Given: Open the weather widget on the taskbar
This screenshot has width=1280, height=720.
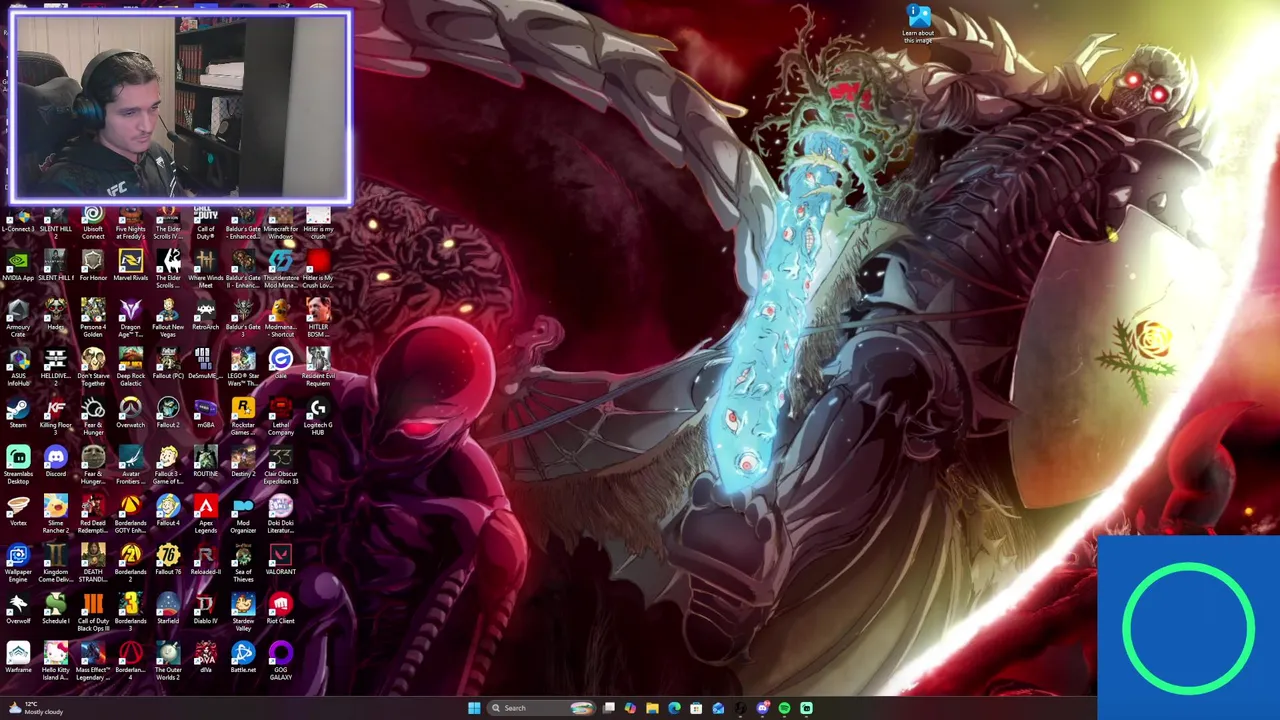Looking at the screenshot, I should click(x=36, y=708).
